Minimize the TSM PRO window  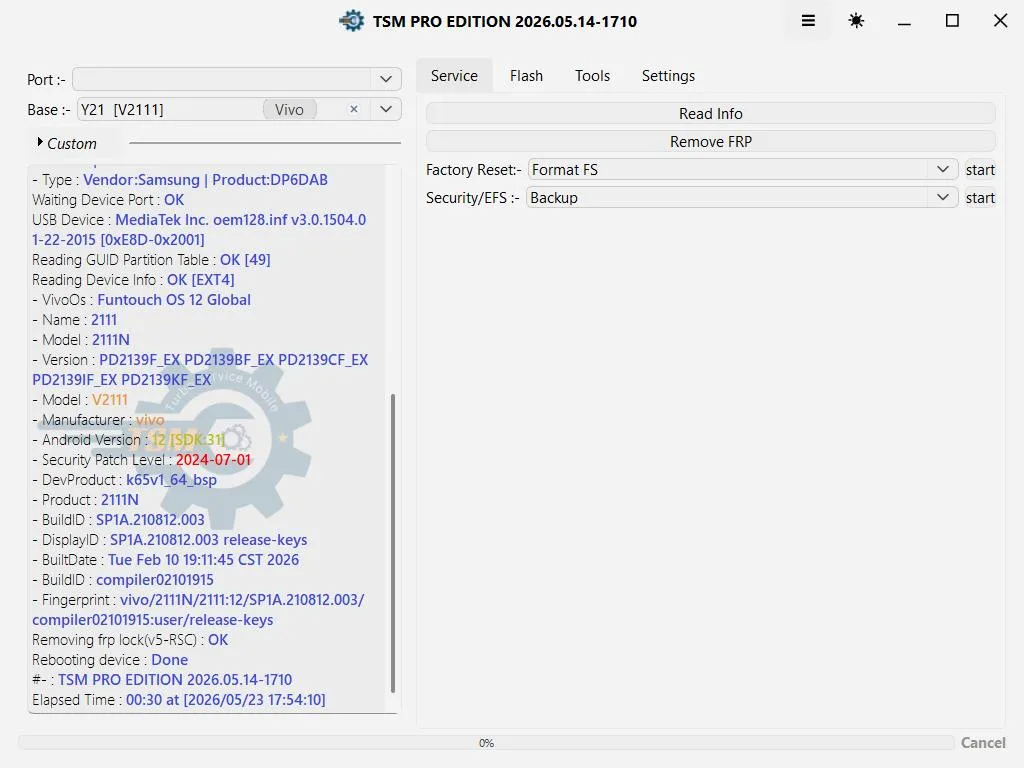point(904,22)
